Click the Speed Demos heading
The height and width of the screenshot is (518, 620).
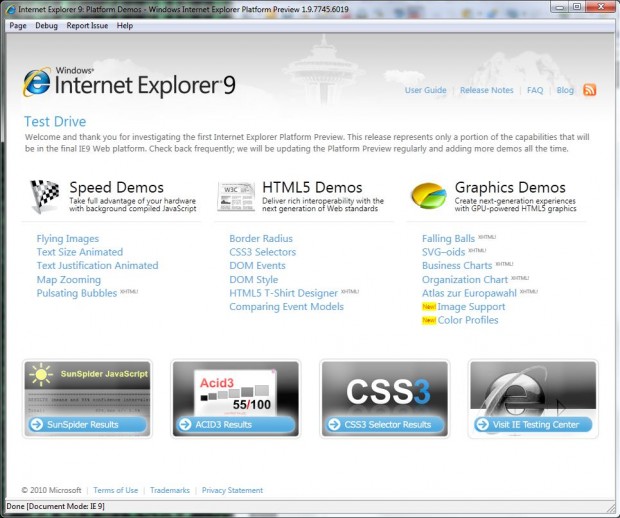coord(116,187)
